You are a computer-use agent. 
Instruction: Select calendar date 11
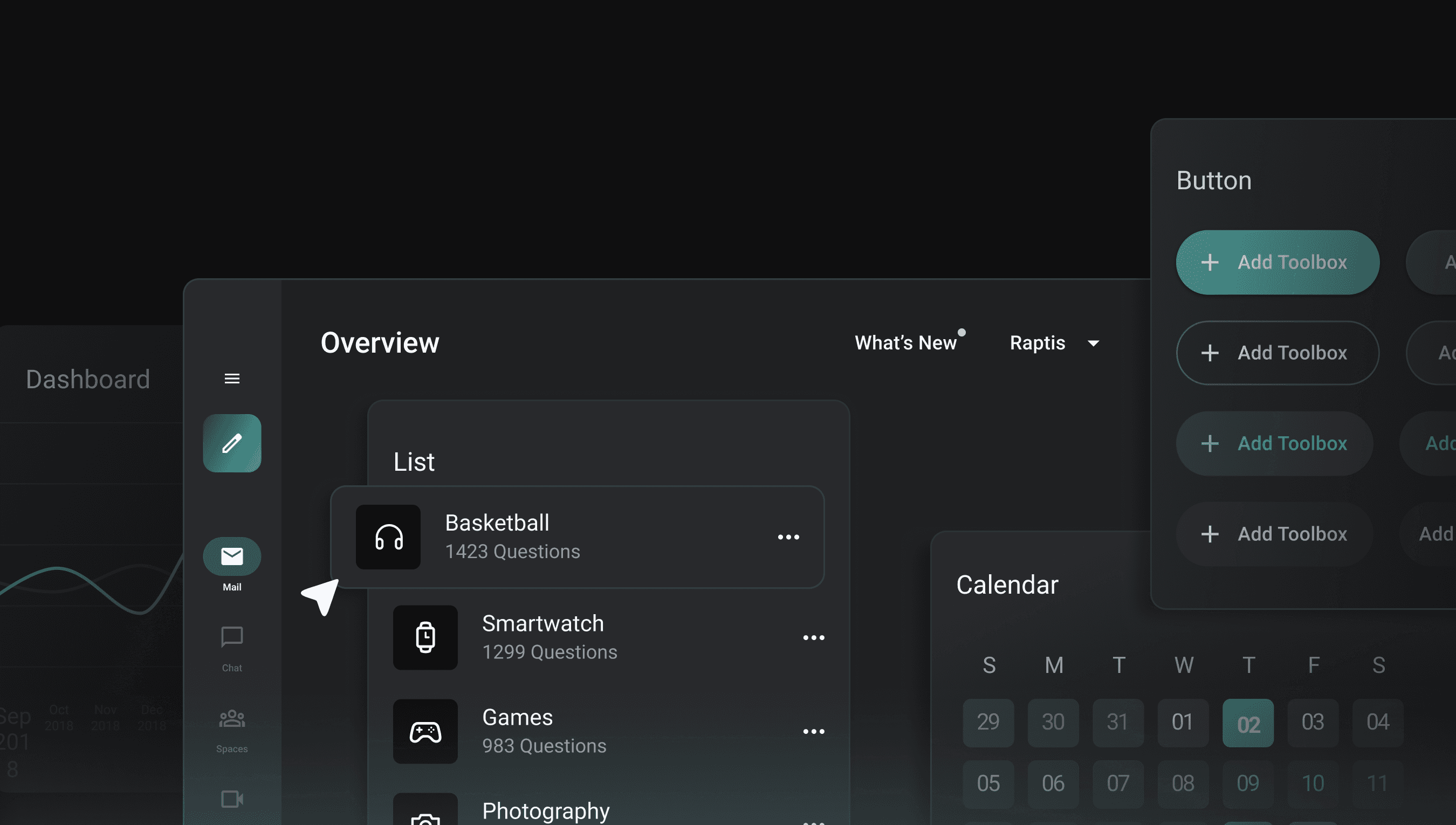(x=1378, y=784)
